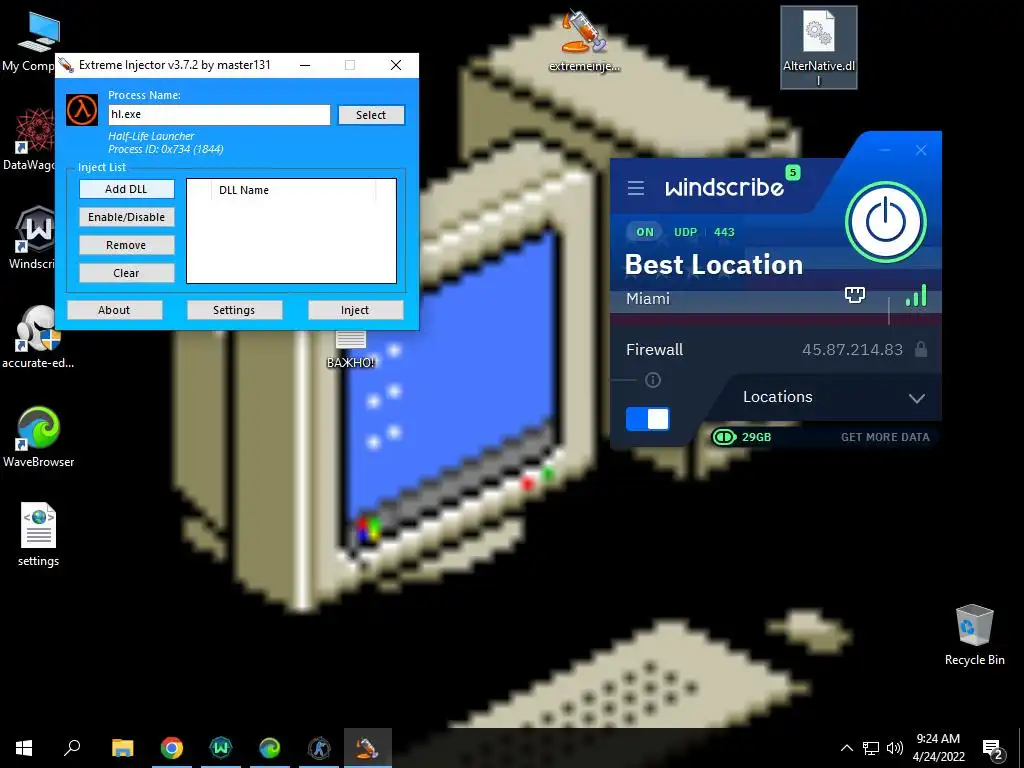Click the UDP protocol label in Windscribe
Viewport: 1024px width, 768px height.
(685, 232)
